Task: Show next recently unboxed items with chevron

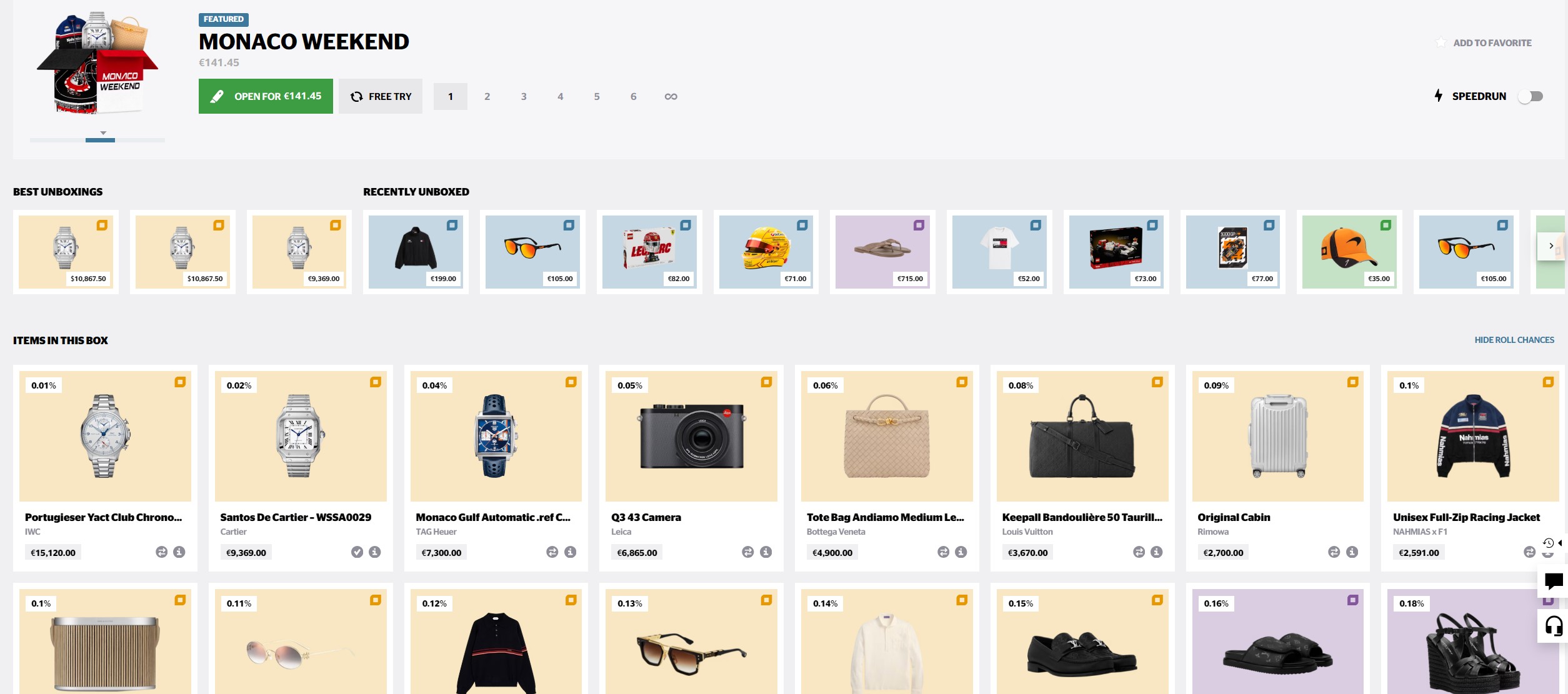Action: (x=1551, y=246)
